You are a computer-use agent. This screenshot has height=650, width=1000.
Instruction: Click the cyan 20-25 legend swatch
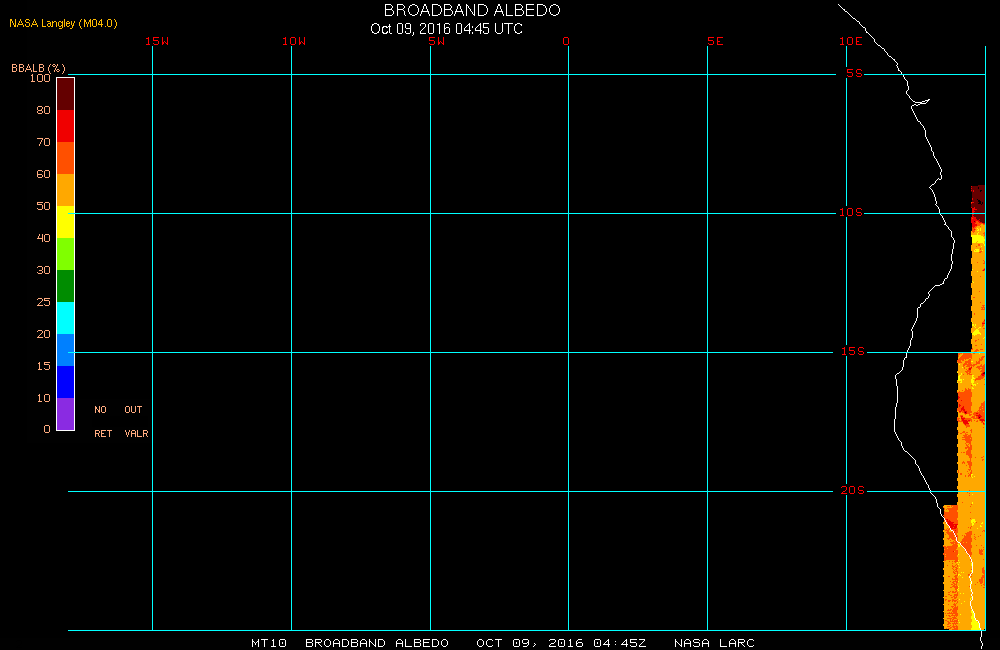click(66, 318)
